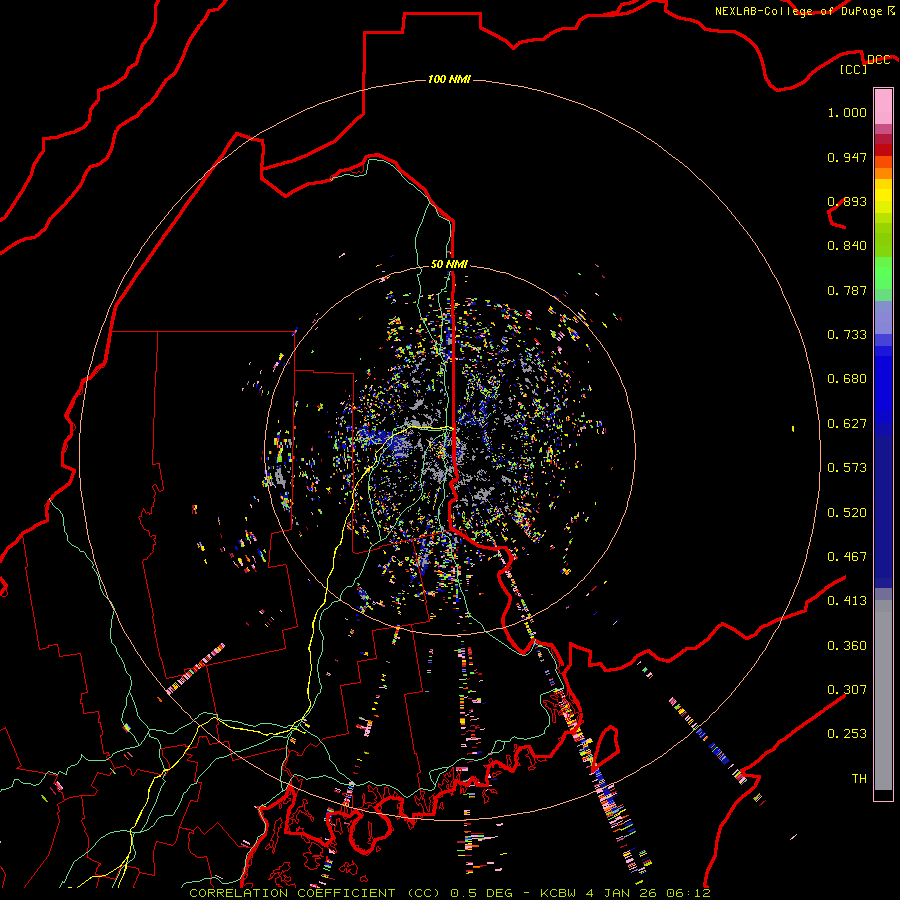
Task: Pick the black segment at colorbar bottom
Action: click(x=883, y=794)
